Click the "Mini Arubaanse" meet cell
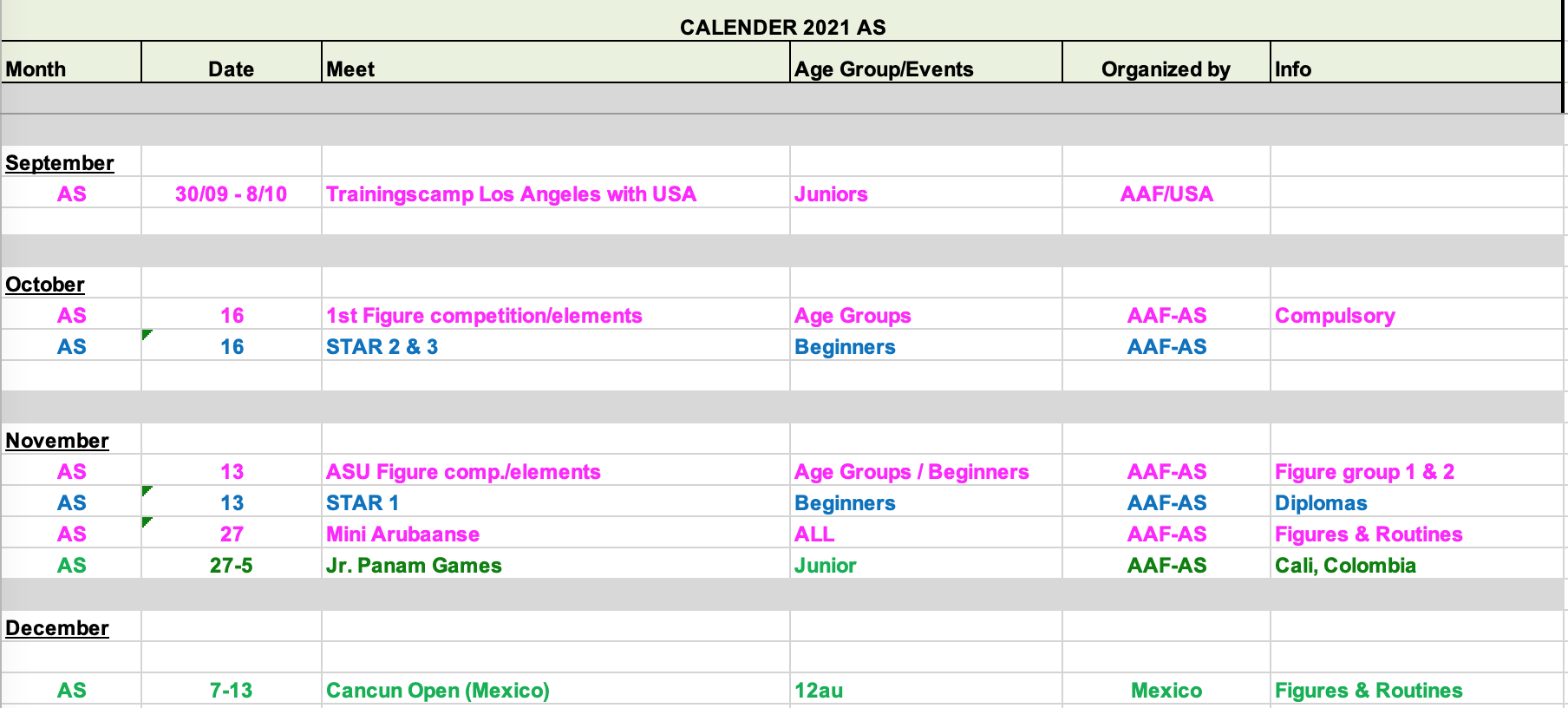Viewport: 1568px width, 708px height. point(402,534)
